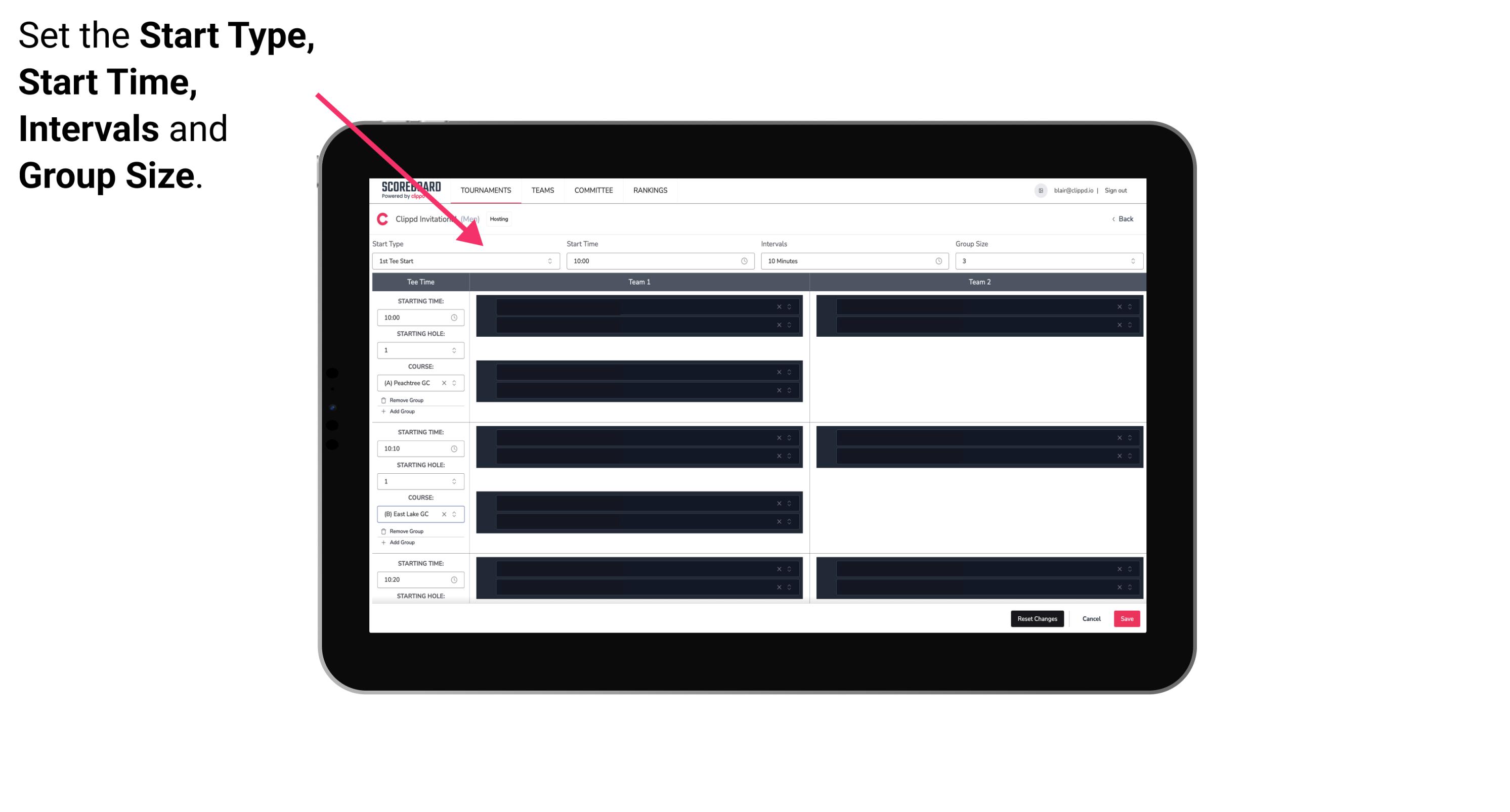Expand the Group Size dropdown showing 3
1510x812 pixels.
[1131, 261]
